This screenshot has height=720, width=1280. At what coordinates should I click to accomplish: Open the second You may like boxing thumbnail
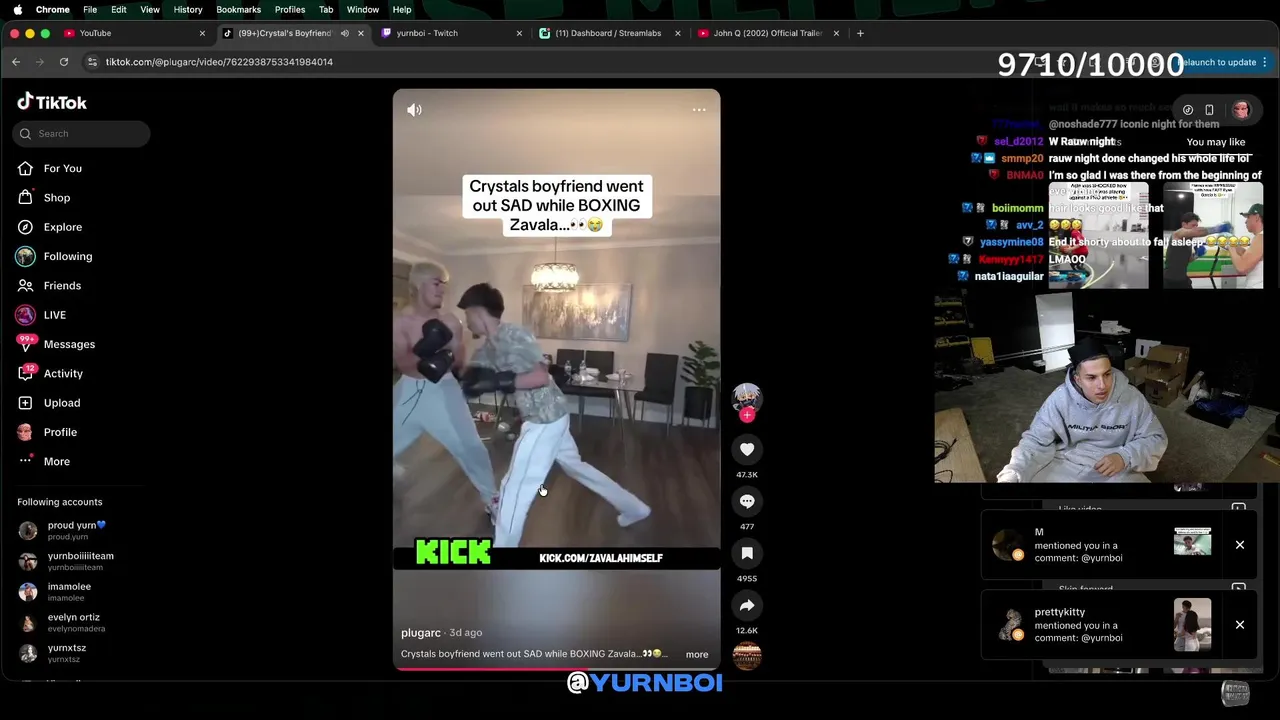coord(1213,235)
